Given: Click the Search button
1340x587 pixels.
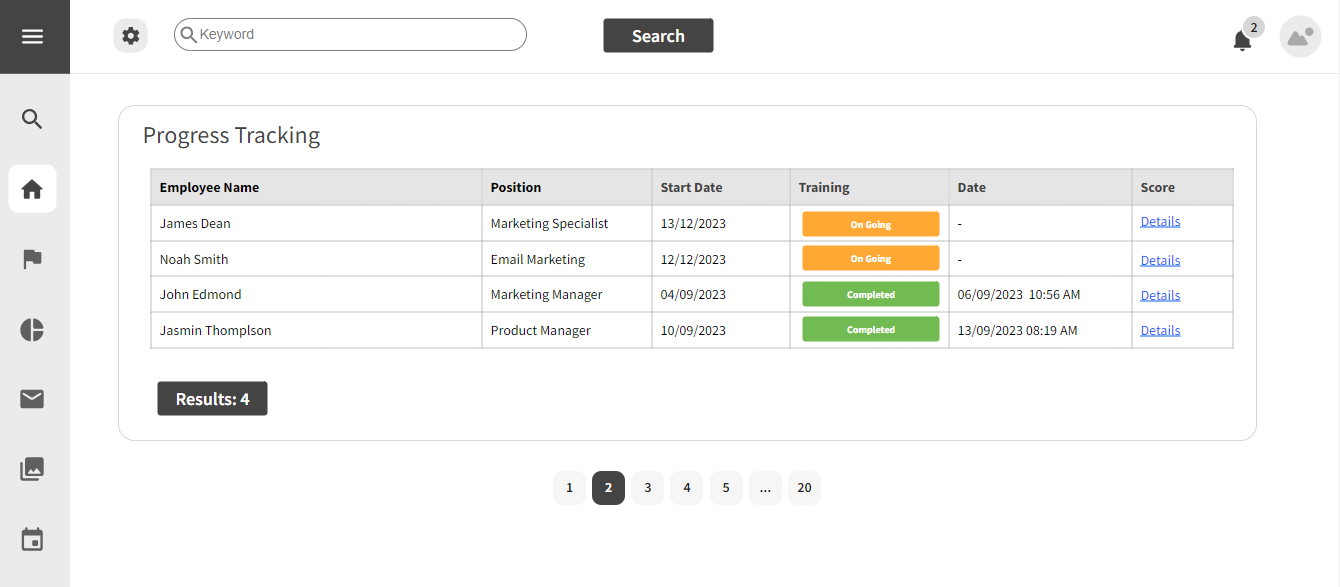Looking at the screenshot, I should [x=657, y=35].
